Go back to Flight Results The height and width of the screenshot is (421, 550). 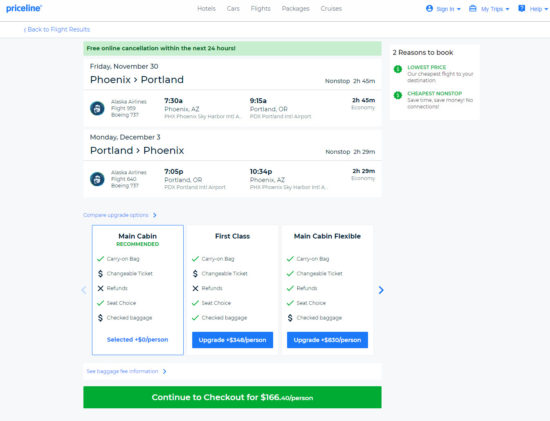pos(57,29)
